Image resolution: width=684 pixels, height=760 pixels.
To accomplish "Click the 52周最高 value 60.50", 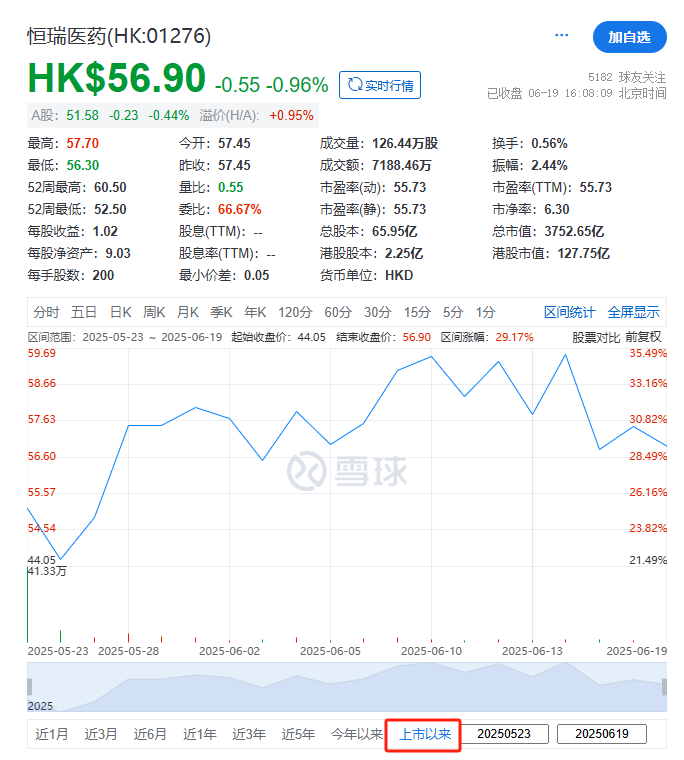I will pyautogui.click(x=110, y=188).
